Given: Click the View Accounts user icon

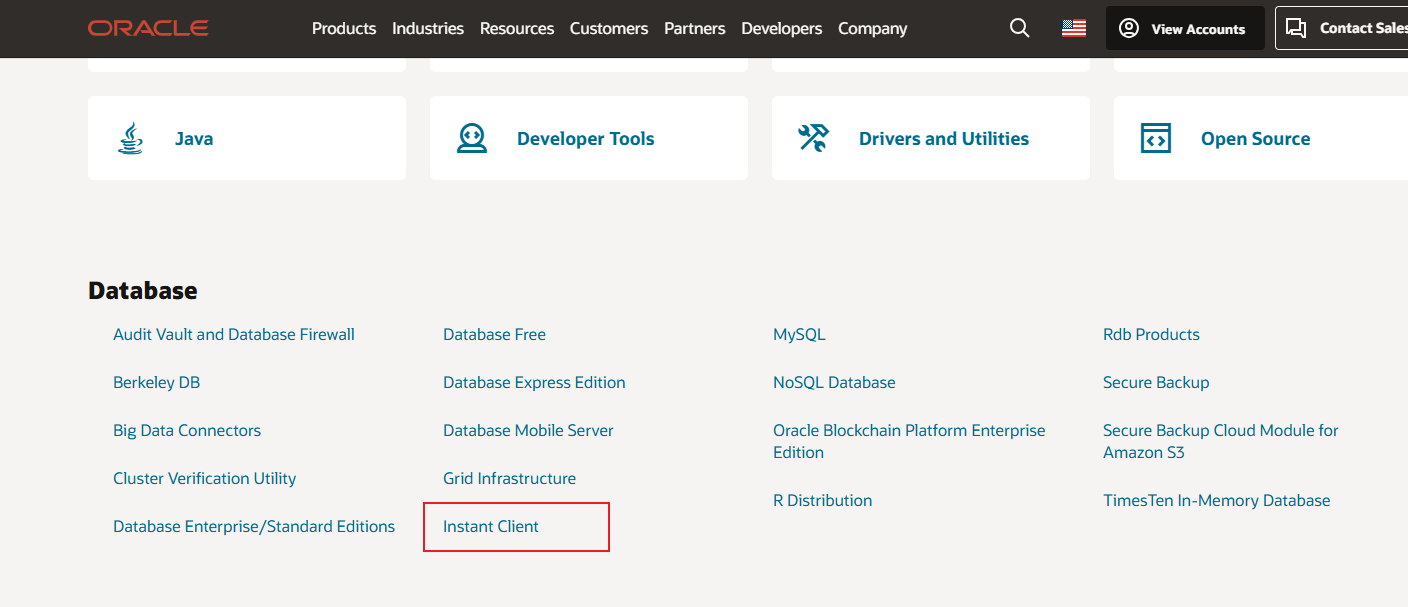Looking at the screenshot, I should point(1129,28).
